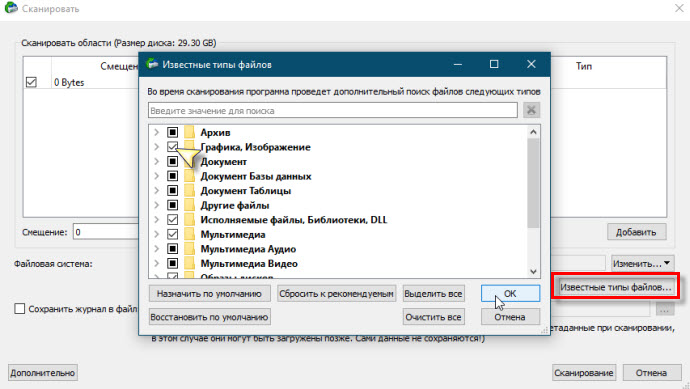Uncheck Исполняемые файлы, Библиотеки, DLL checkbox
Screen dimensions: 690x389
(x=172, y=220)
